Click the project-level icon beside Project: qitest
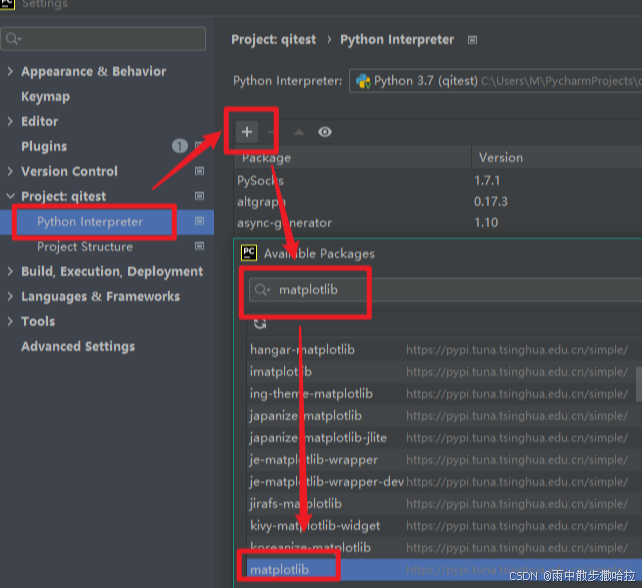 tap(199, 196)
